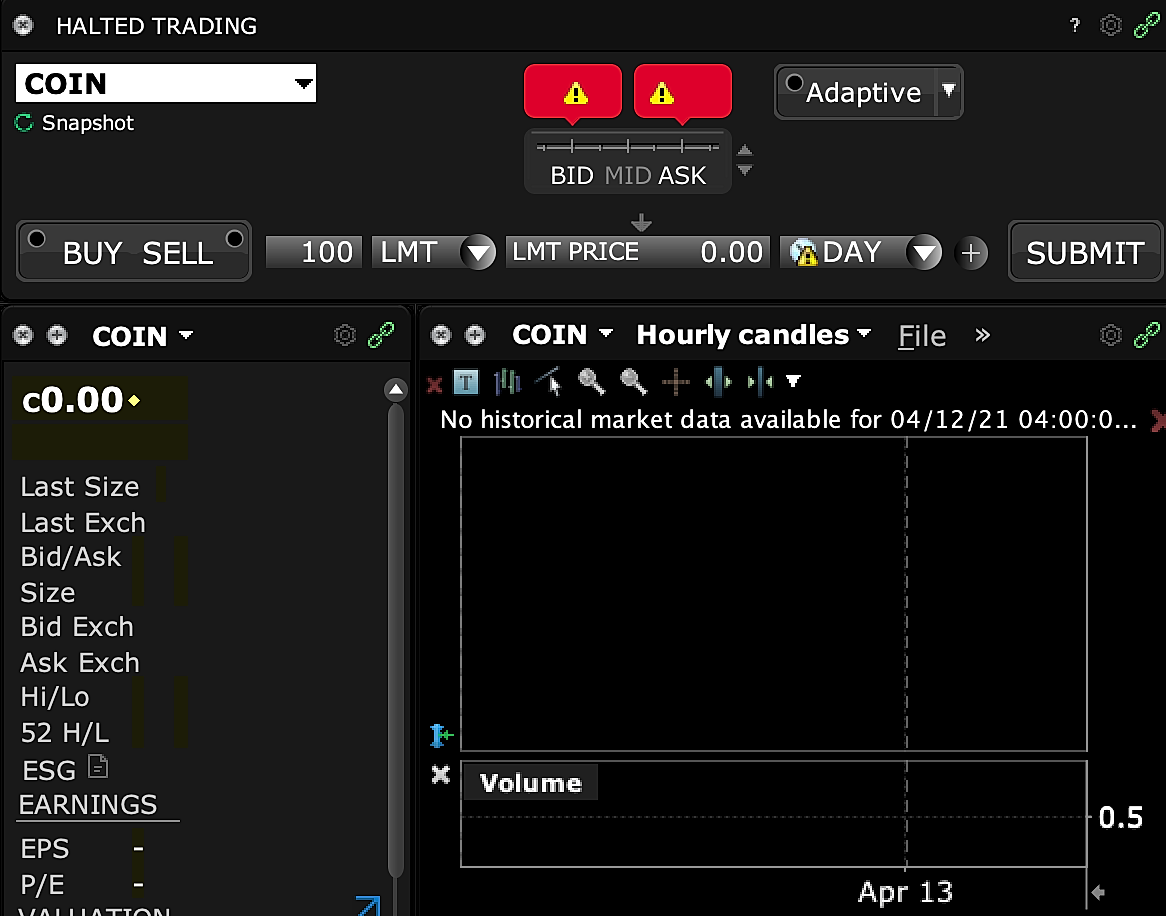Click the EARNINGS section header

coord(88,804)
